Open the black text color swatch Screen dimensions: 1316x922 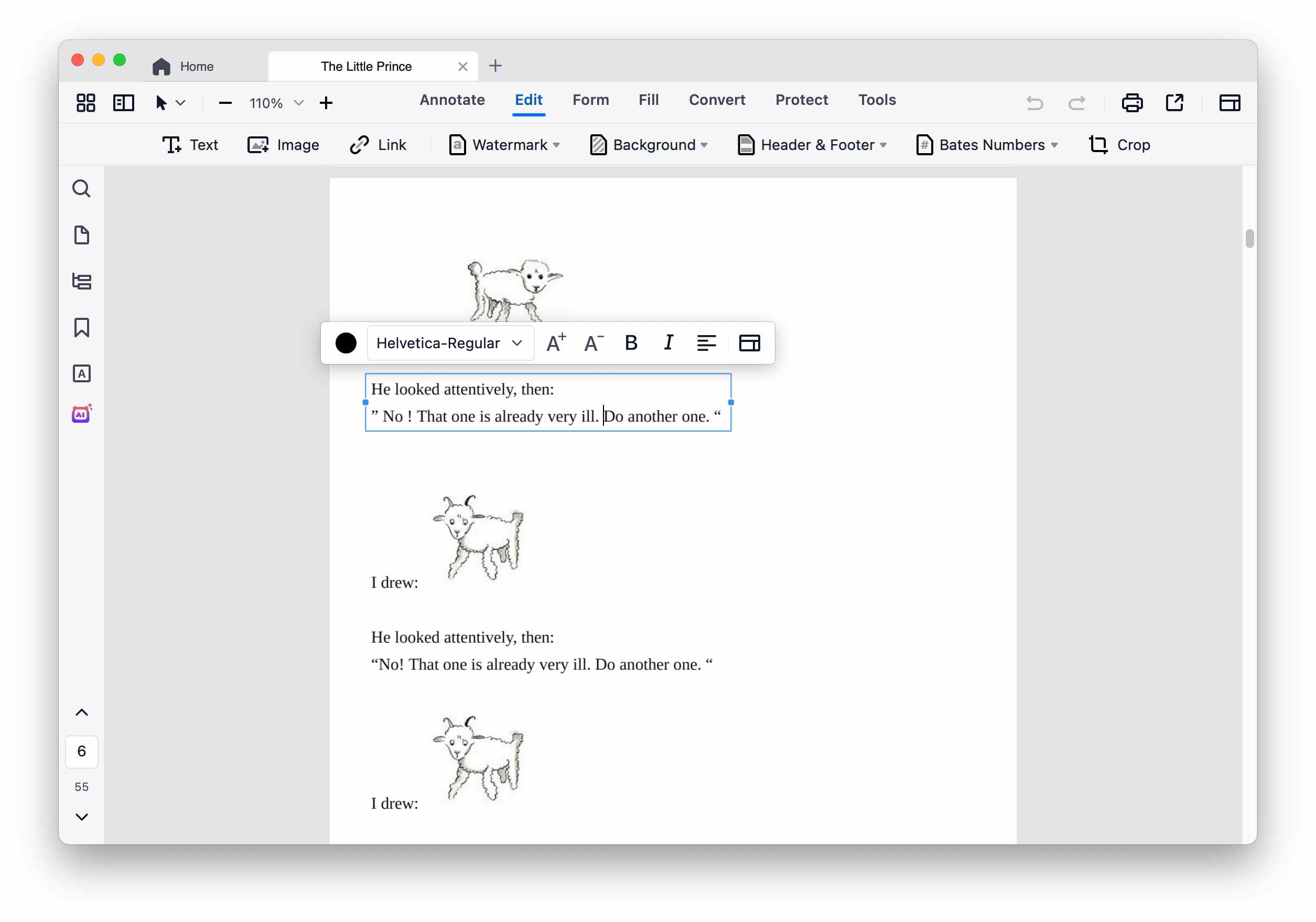(x=346, y=343)
